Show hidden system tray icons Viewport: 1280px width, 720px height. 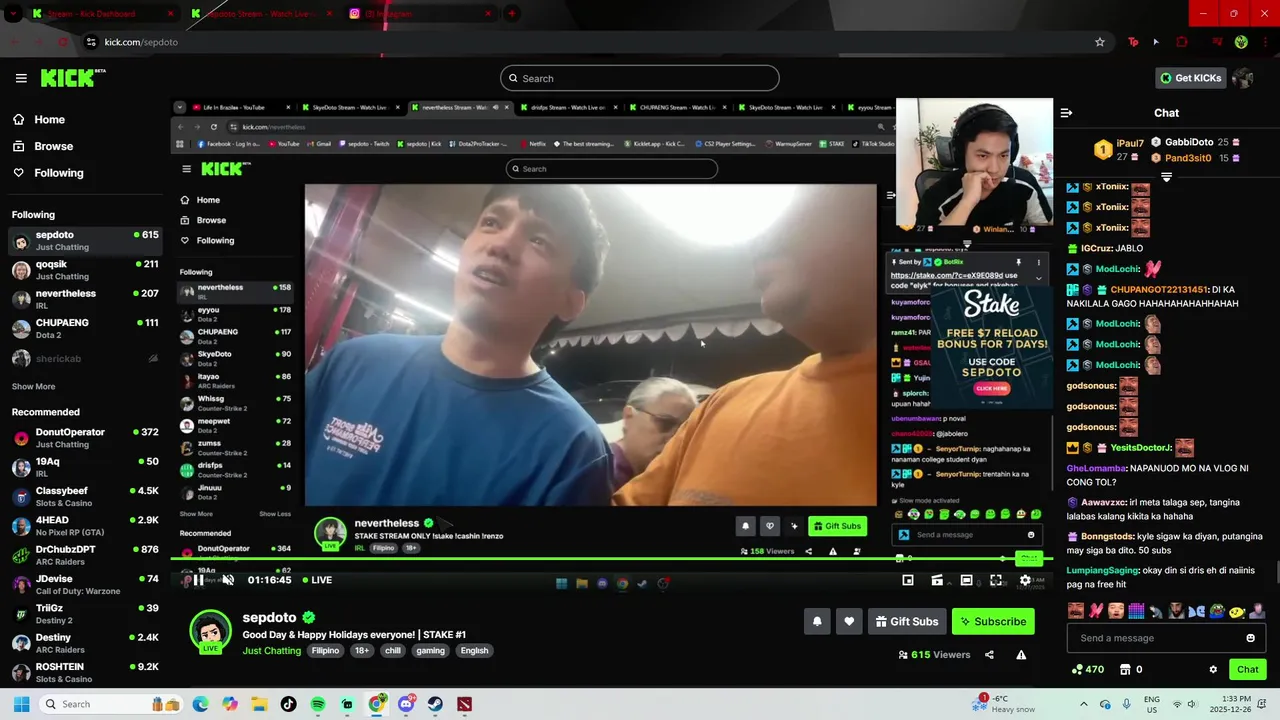click(x=1083, y=704)
